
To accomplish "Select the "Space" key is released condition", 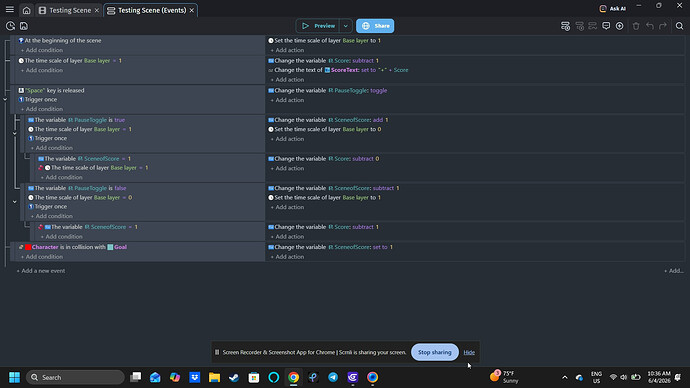I will coord(51,91).
